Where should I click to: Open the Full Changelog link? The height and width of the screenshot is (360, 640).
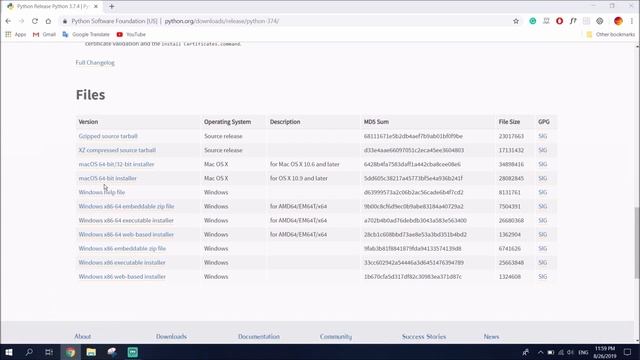coord(95,62)
